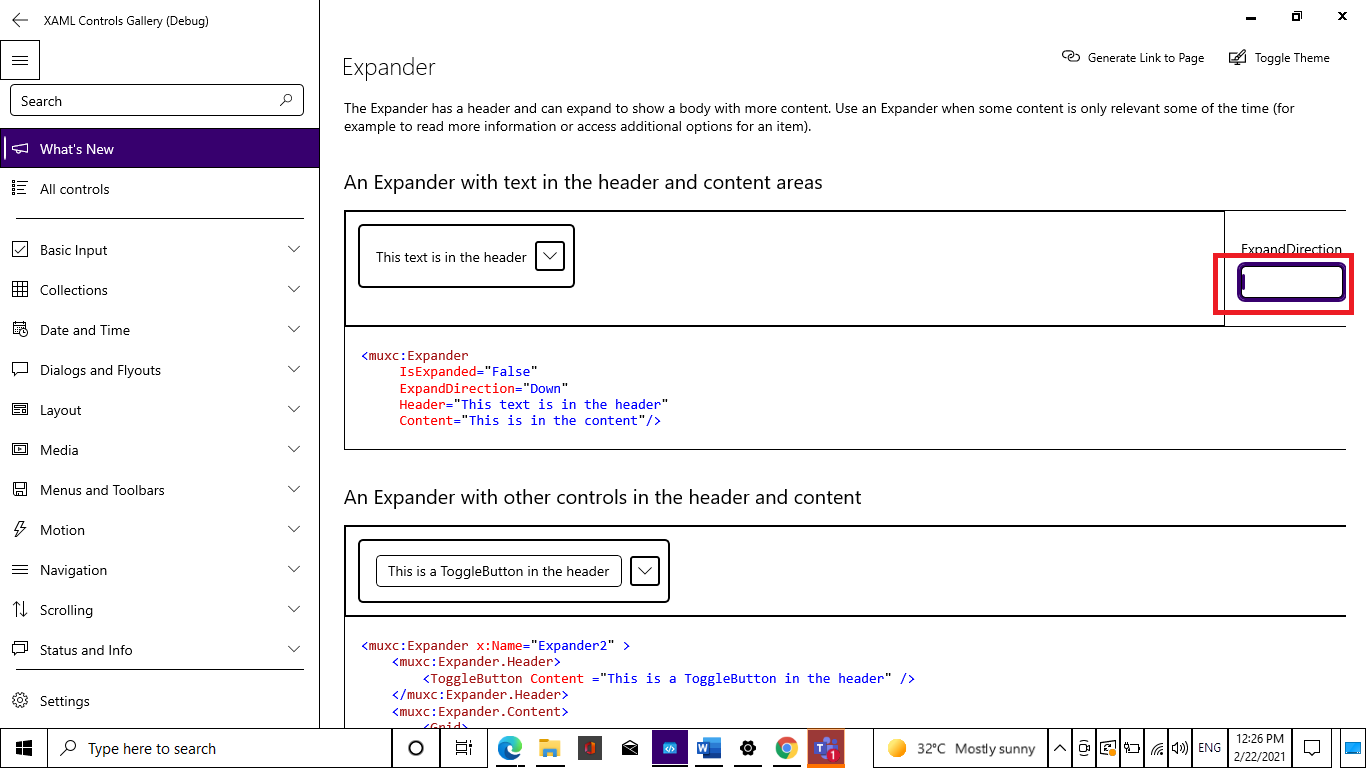Click the search magnifier icon

[286, 100]
